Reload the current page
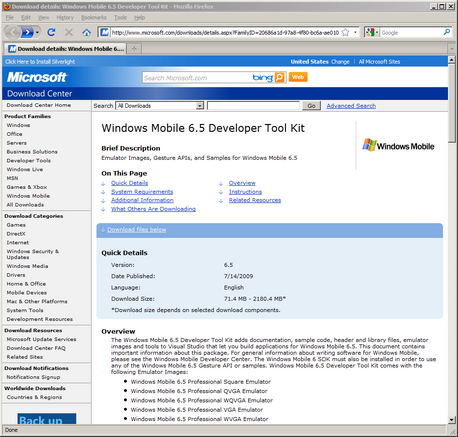This screenshot has width=458, height=437. point(51,32)
